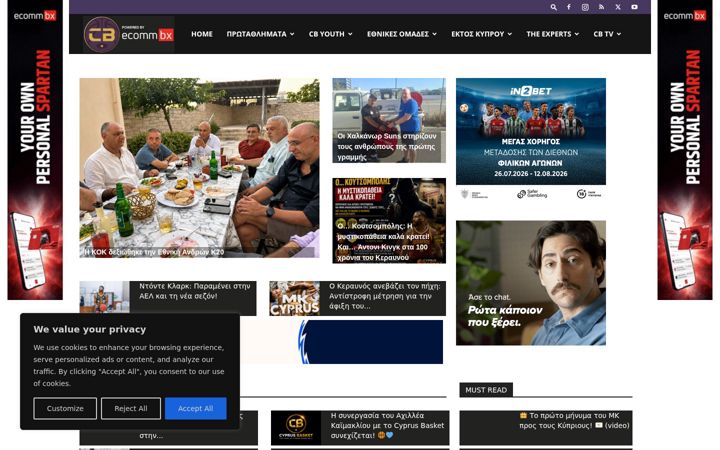
Task: Click right ecommbx Spartan side banner
Action: pos(685,152)
